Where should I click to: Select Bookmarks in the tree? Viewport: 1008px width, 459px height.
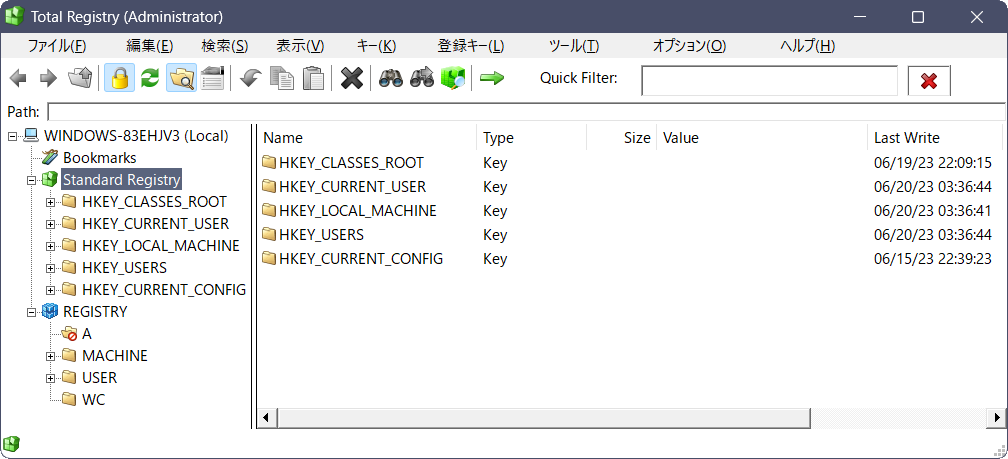(100, 158)
